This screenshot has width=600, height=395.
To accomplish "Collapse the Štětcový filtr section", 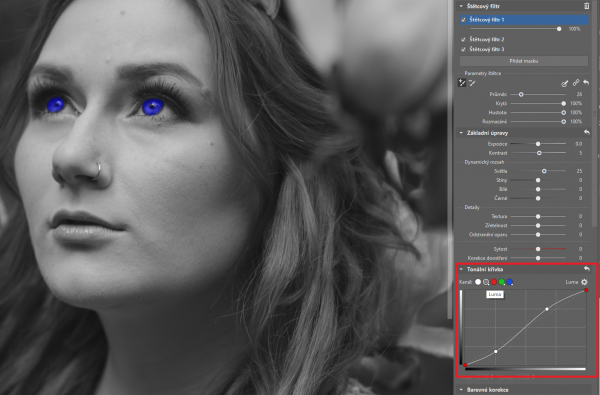I will pos(461,6).
